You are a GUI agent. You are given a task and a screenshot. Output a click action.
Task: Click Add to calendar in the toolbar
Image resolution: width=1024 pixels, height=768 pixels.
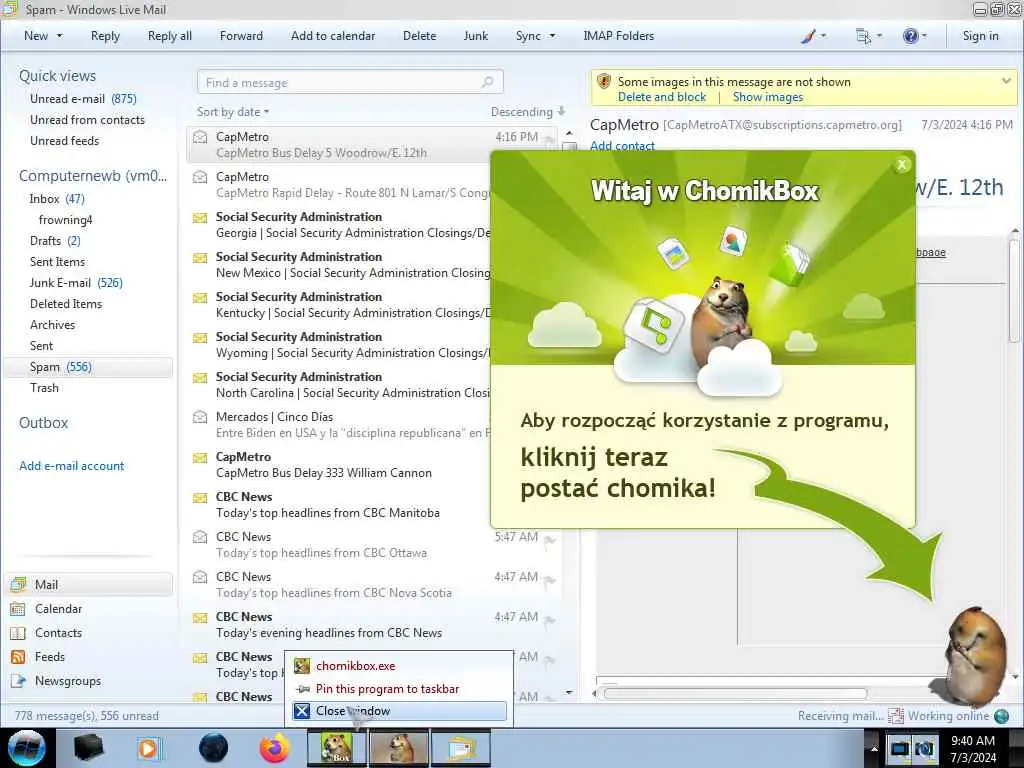click(x=333, y=36)
